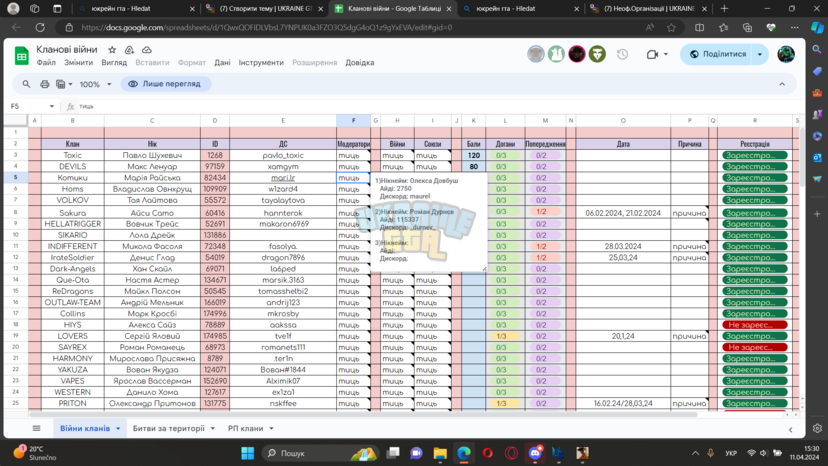Open the filter views dropdown
The image size is (828, 466).
coord(64,84)
